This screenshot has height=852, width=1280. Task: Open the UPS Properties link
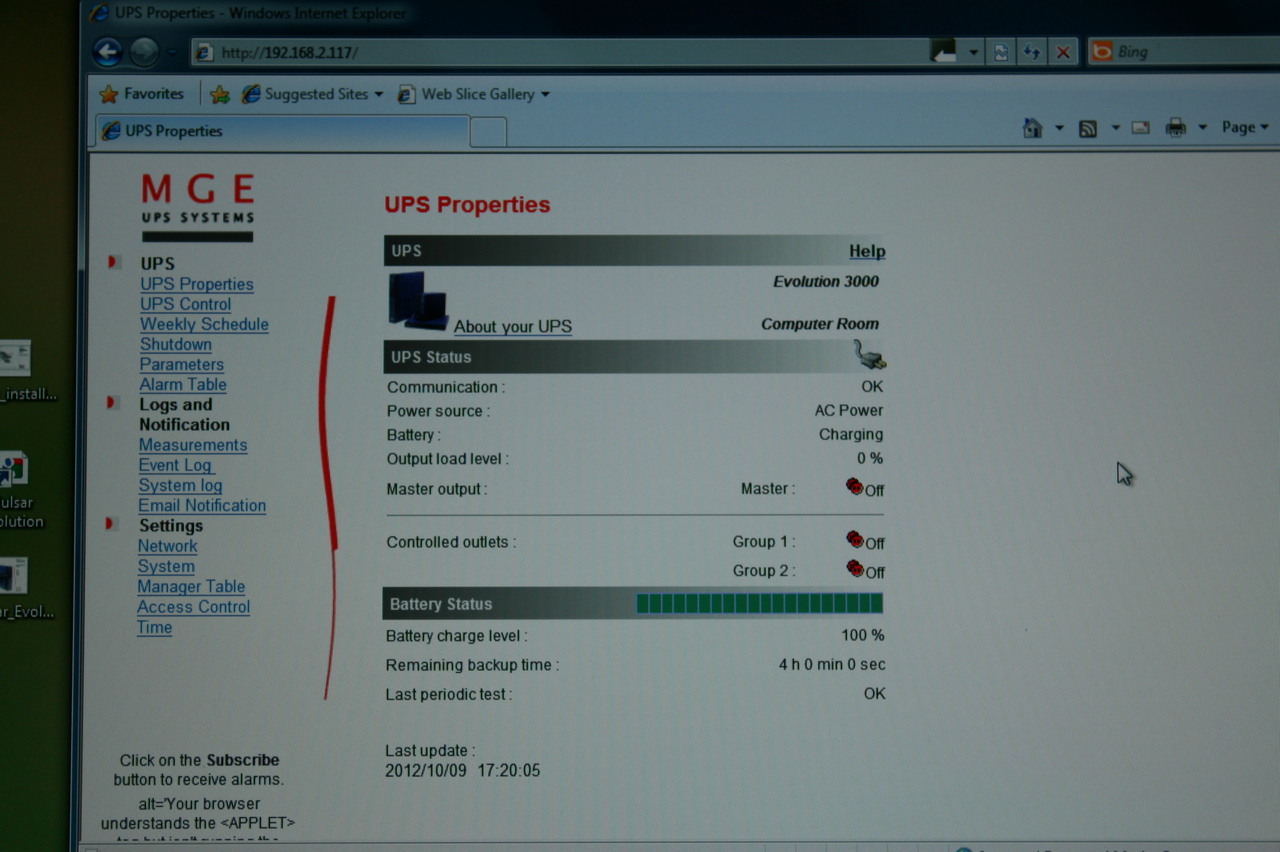(197, 284)
